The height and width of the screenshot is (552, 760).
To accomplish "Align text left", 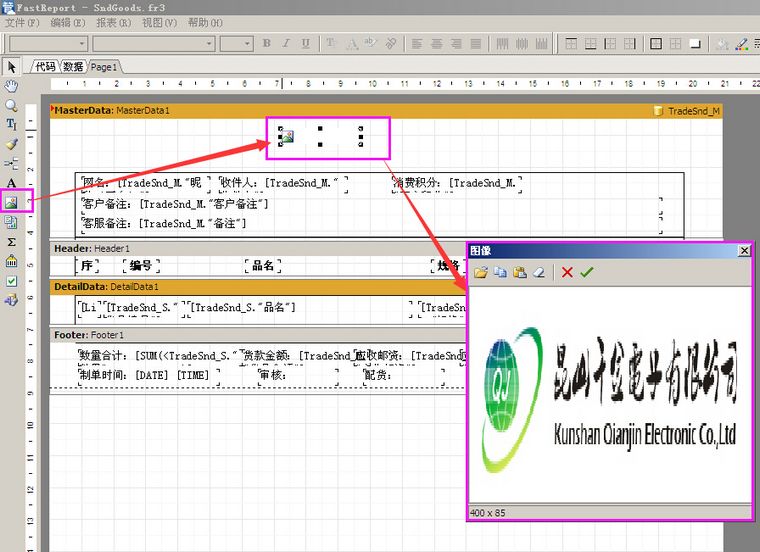I will [x=417, y=44].
